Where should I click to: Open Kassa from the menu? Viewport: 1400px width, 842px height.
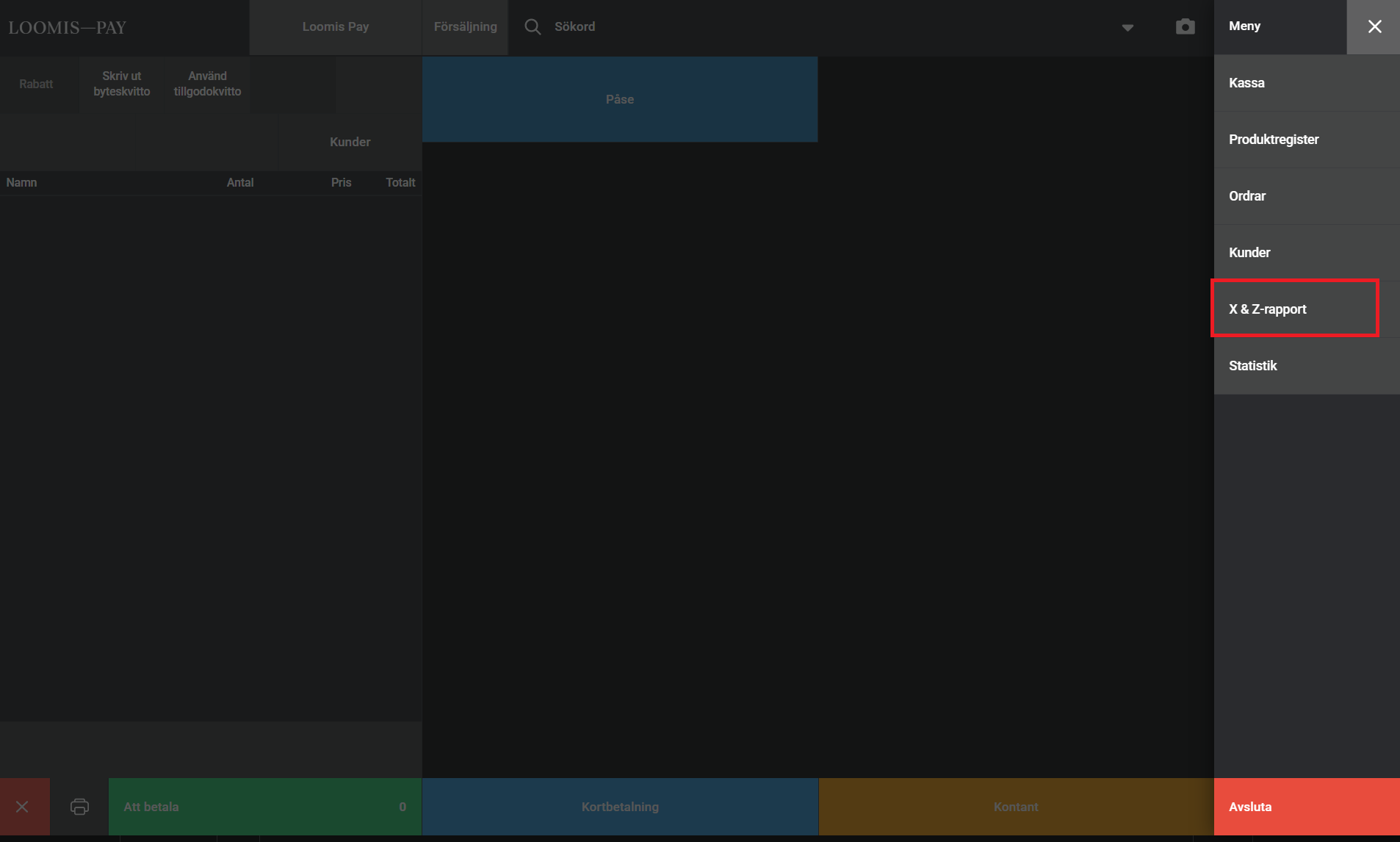[x=1306, y=83]
